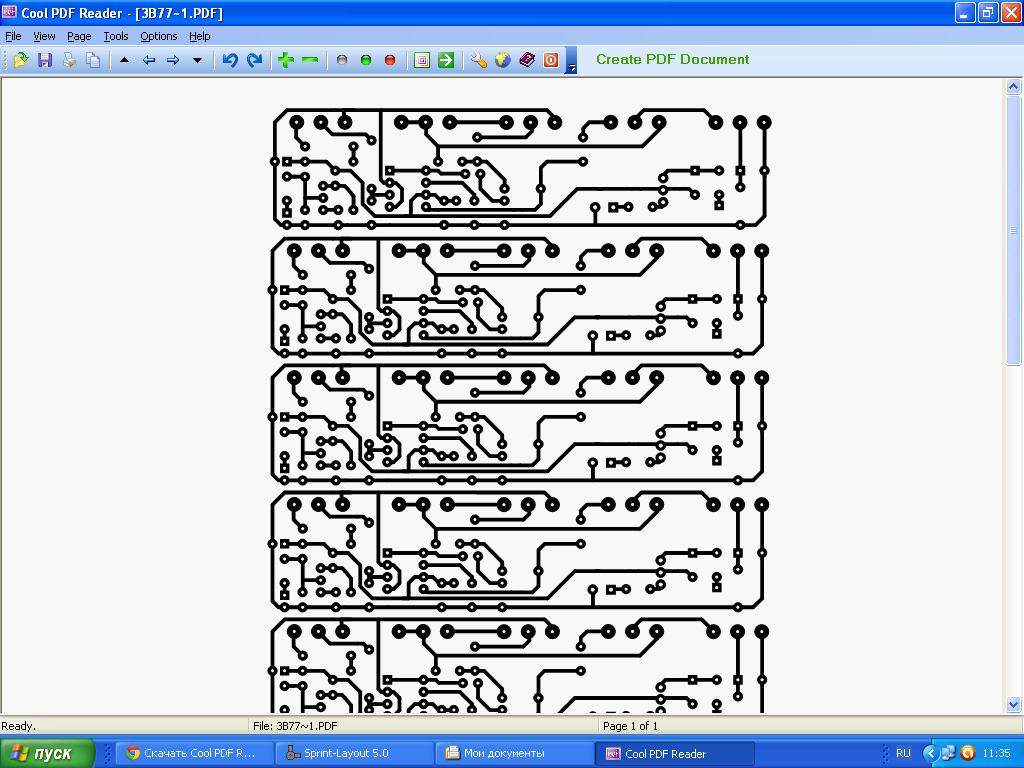Viewport: 1024px width, 768px height.
Task: Click the Windows Start (пуск) button
Action: pyautogui.click(x=47, y=753)
